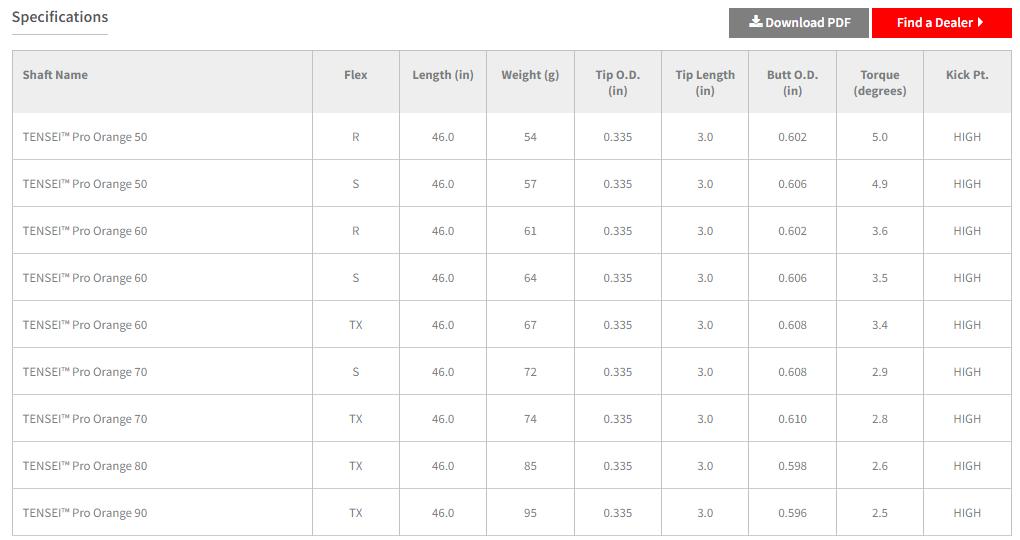Click the 95 weight value cell
Screen dimensions: 1020x540
coord(530,513)
